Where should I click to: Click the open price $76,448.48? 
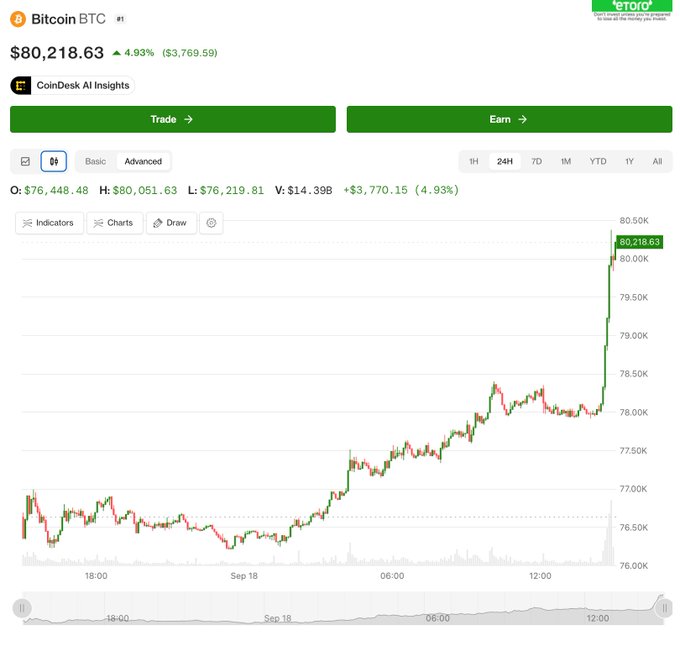[56, 190]
